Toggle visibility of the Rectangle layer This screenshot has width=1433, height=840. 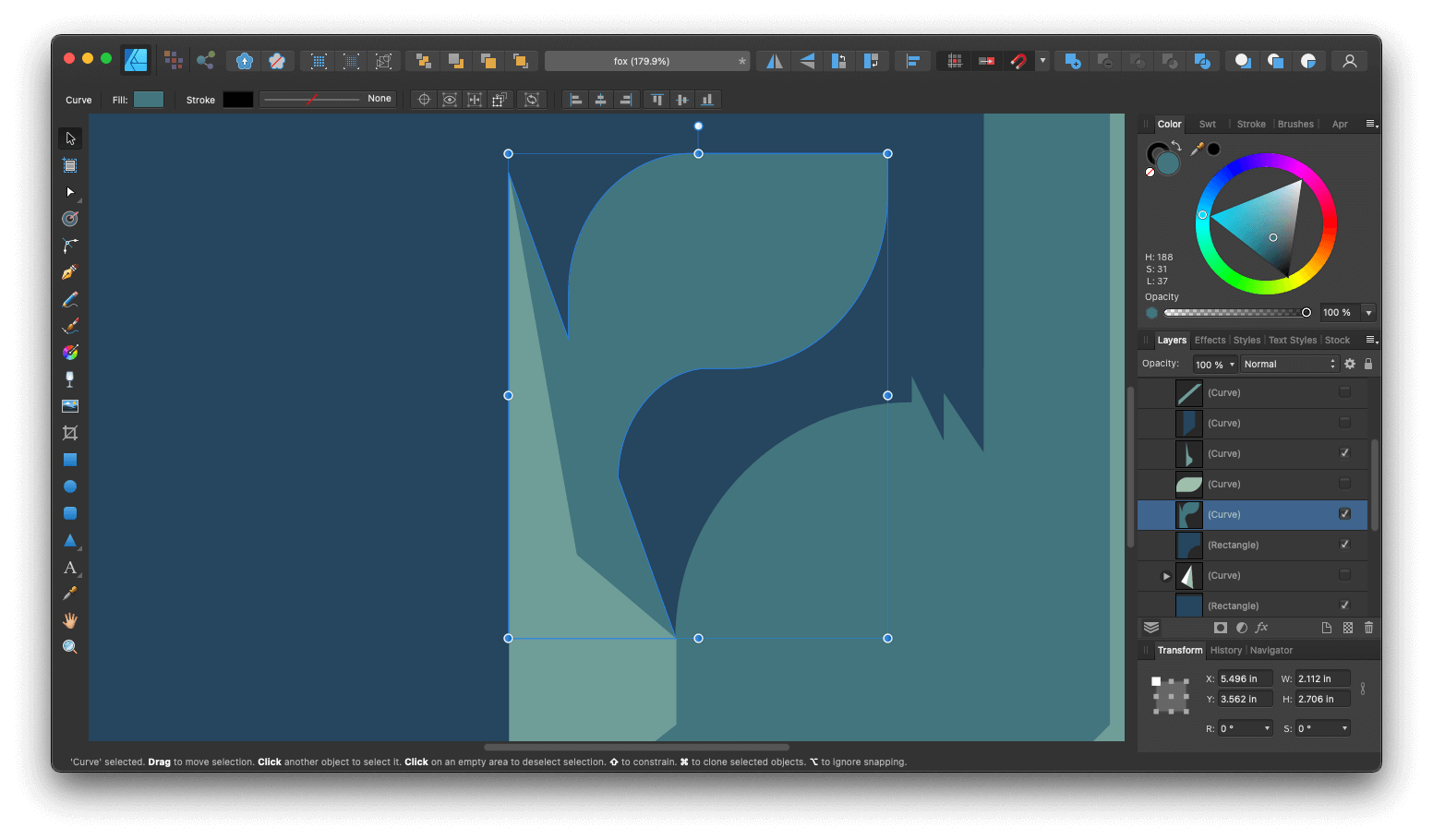click(1344, 545)
